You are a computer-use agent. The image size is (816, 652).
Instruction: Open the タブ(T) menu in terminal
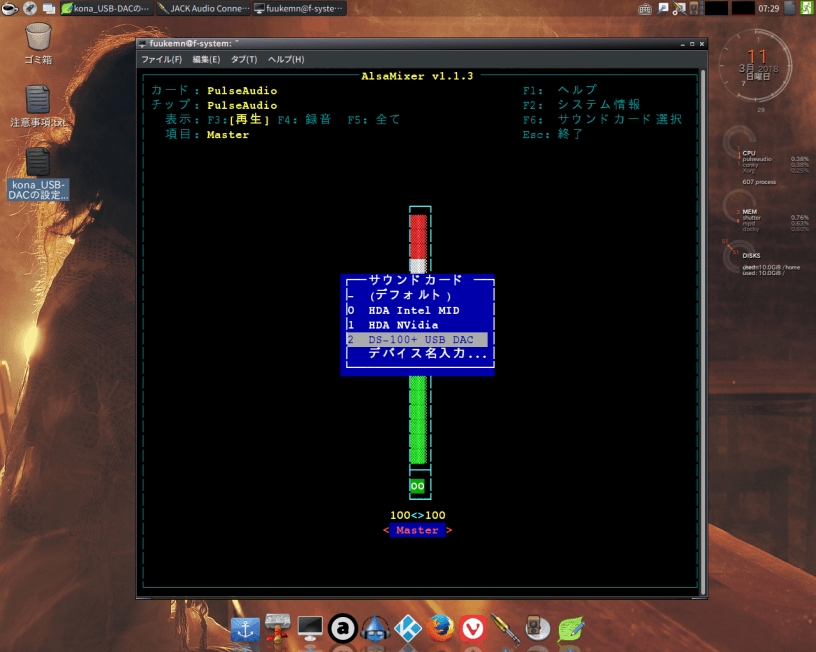tap(244, 59)
